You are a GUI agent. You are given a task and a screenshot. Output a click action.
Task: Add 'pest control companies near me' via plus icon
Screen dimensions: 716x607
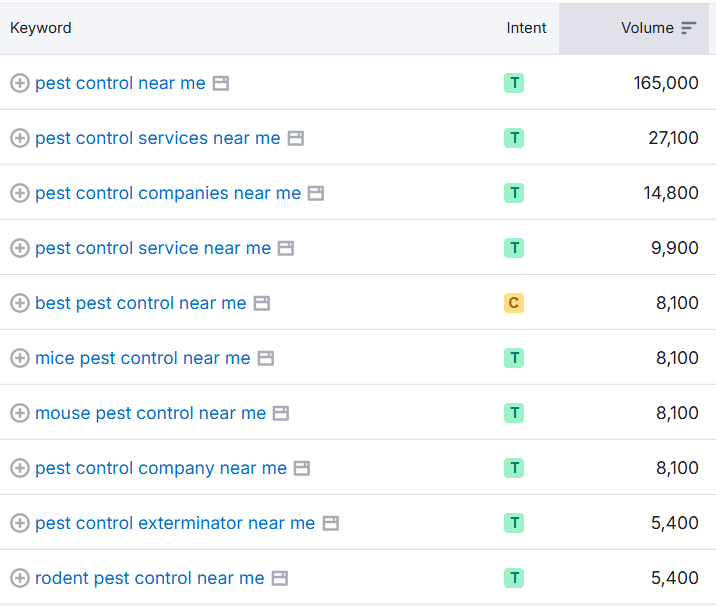20,193
